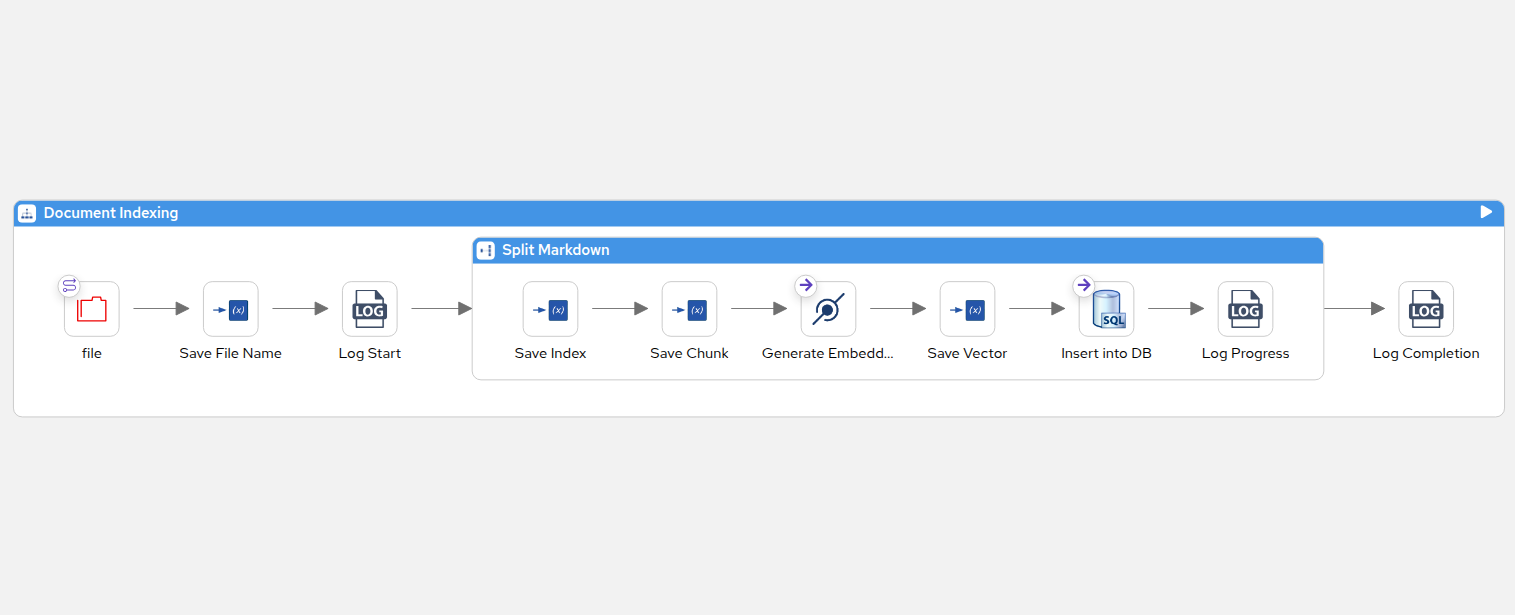1515x615 pixels.
Task: Click scope icon beside Split Markdown title
Action: 486,250
